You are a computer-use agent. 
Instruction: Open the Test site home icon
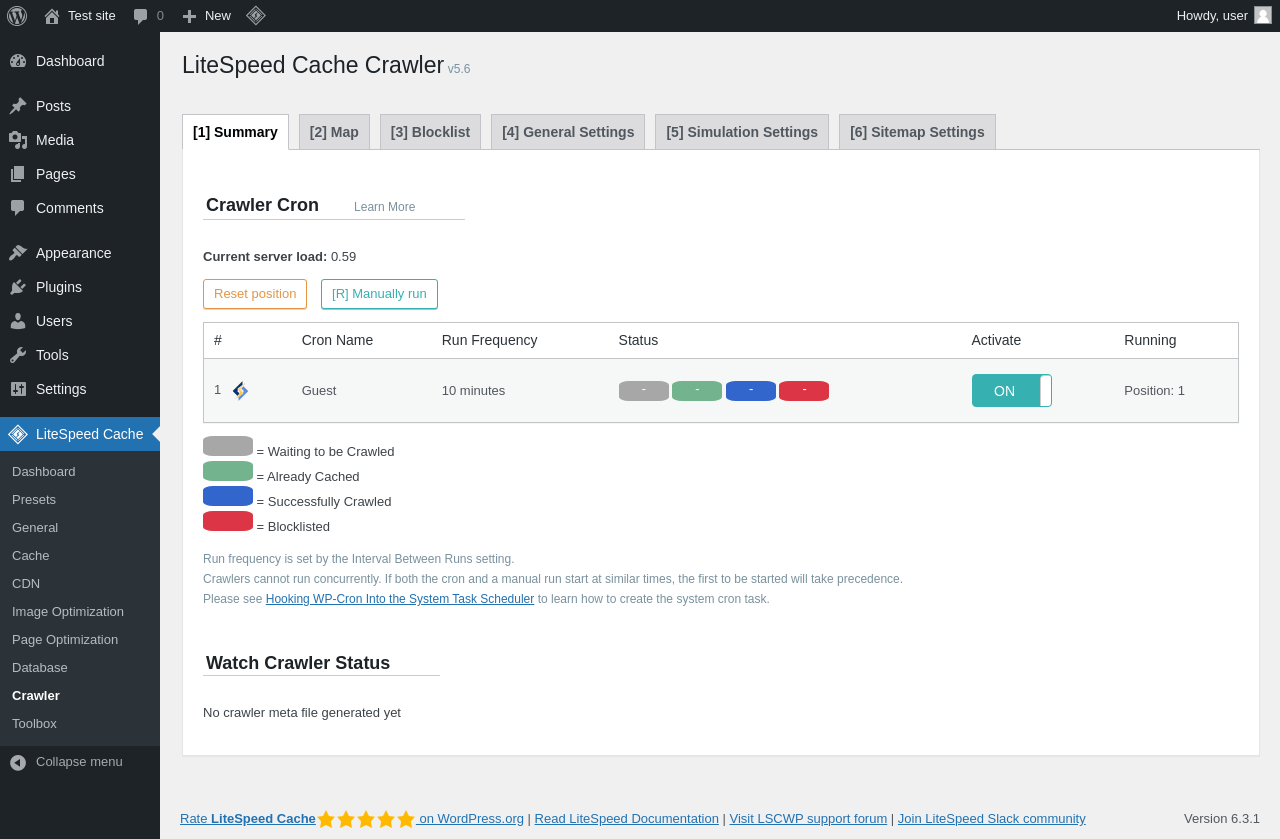(52, 16)
